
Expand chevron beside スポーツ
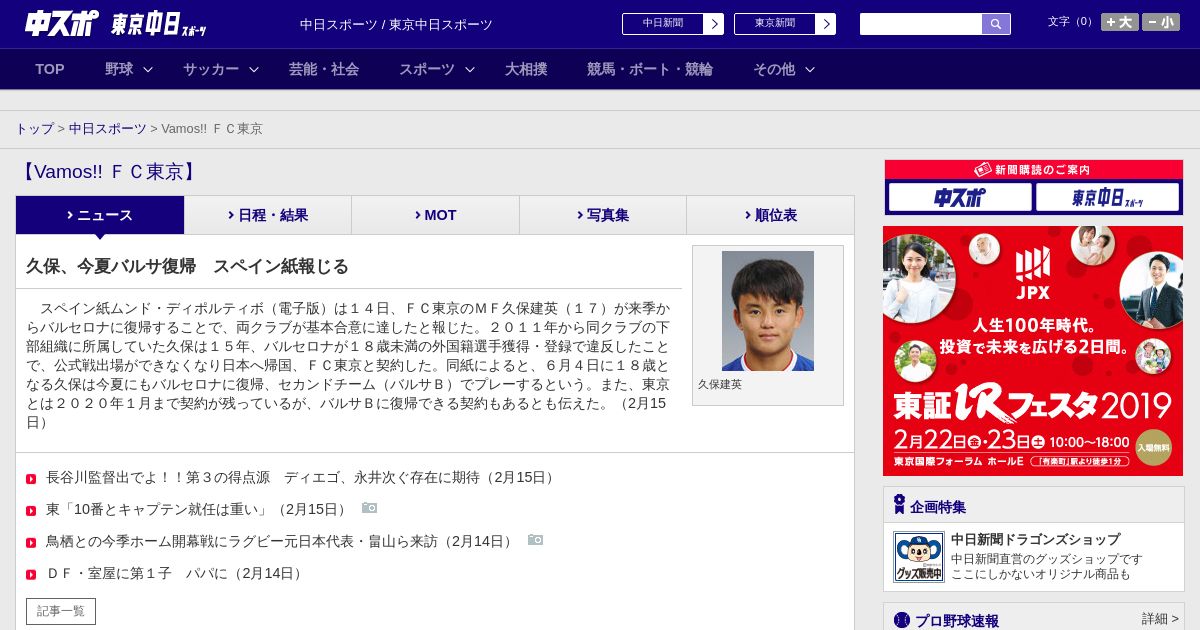pos(470,70)
